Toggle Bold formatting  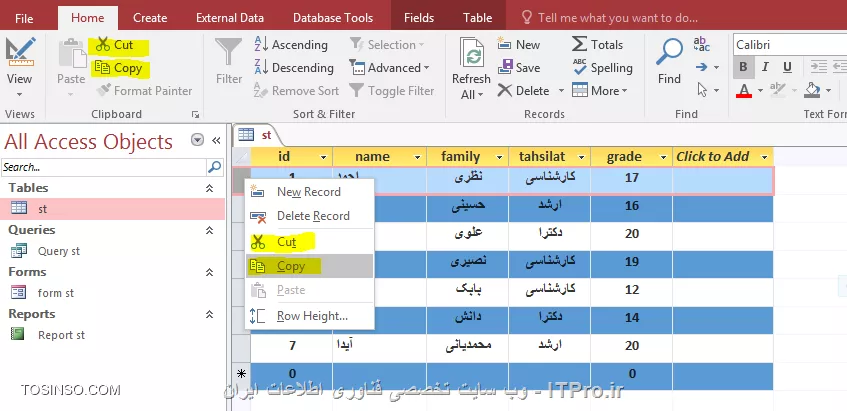pos(743,67)
